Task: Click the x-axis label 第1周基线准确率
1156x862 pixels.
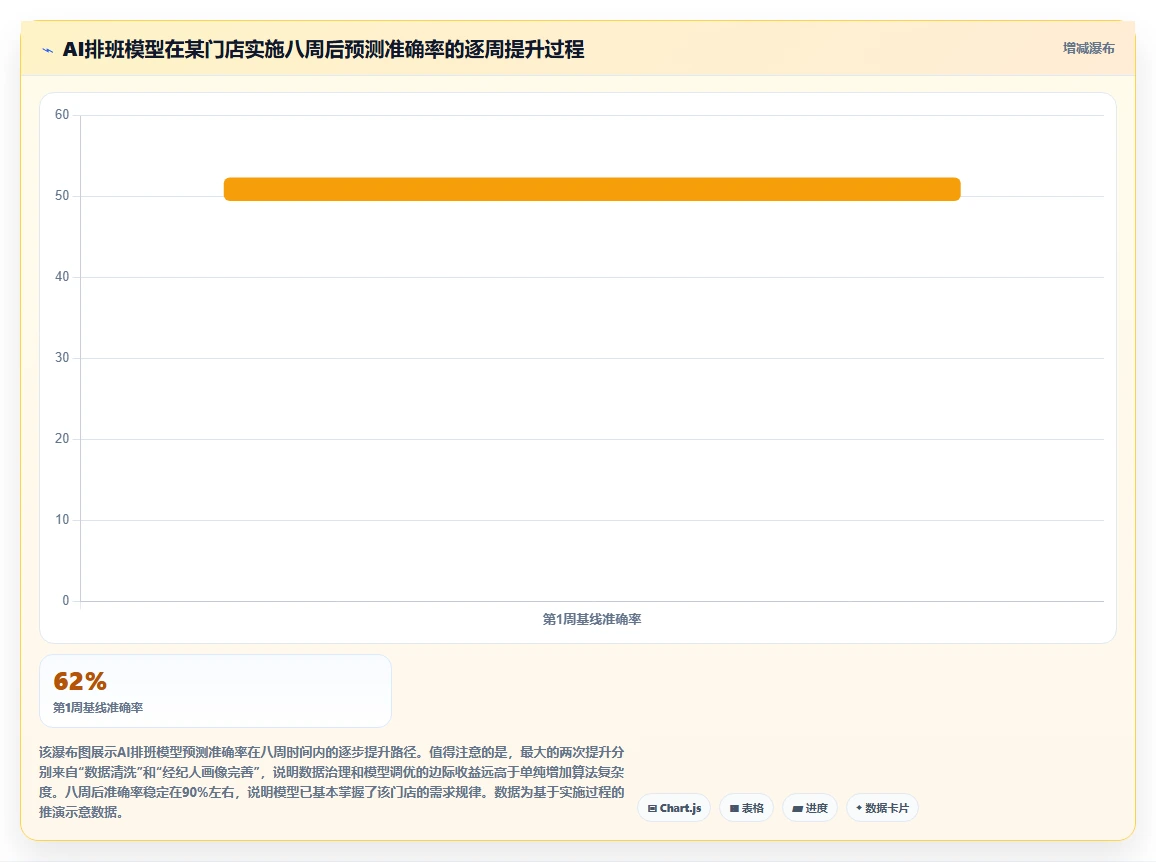Action: click(592, 619)
